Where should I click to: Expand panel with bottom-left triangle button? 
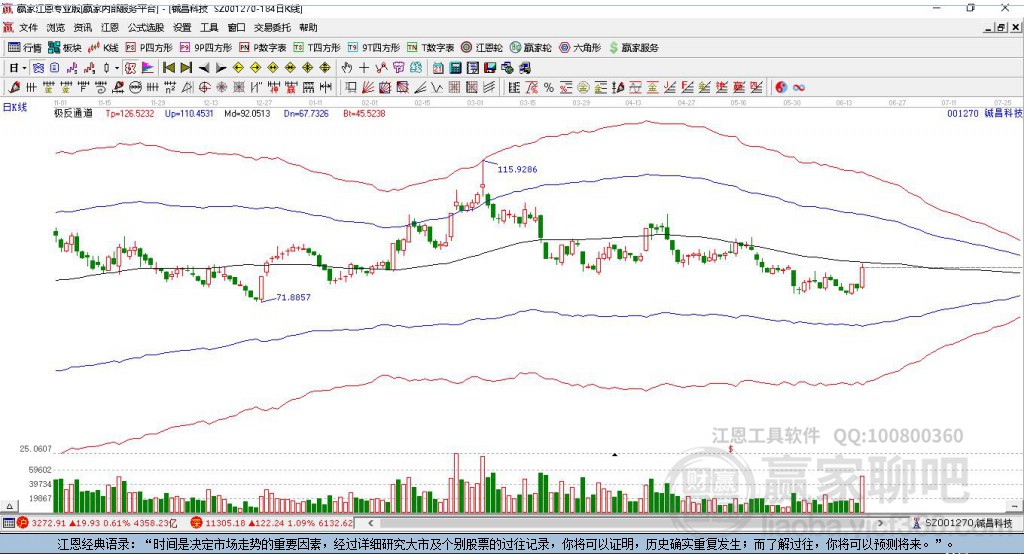click(x=9, y=506)
